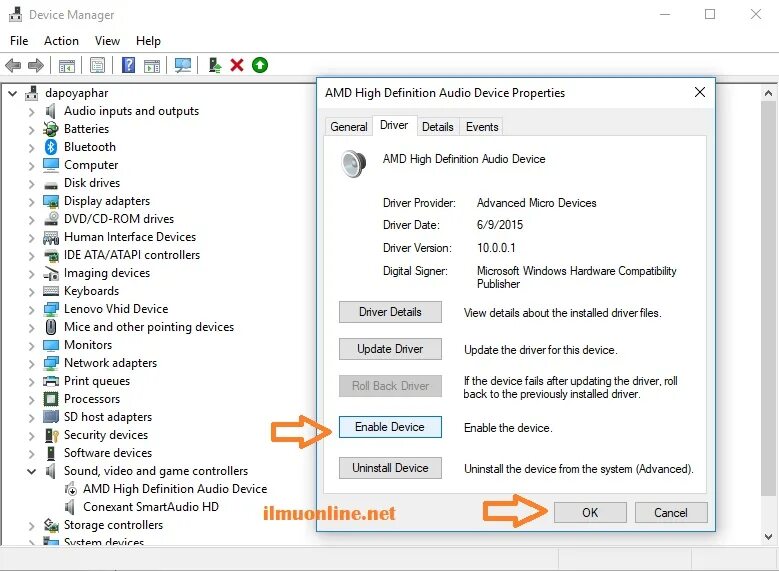The image size is (779, 571).
Task: Confirm with the OK button
Action: 590,512
